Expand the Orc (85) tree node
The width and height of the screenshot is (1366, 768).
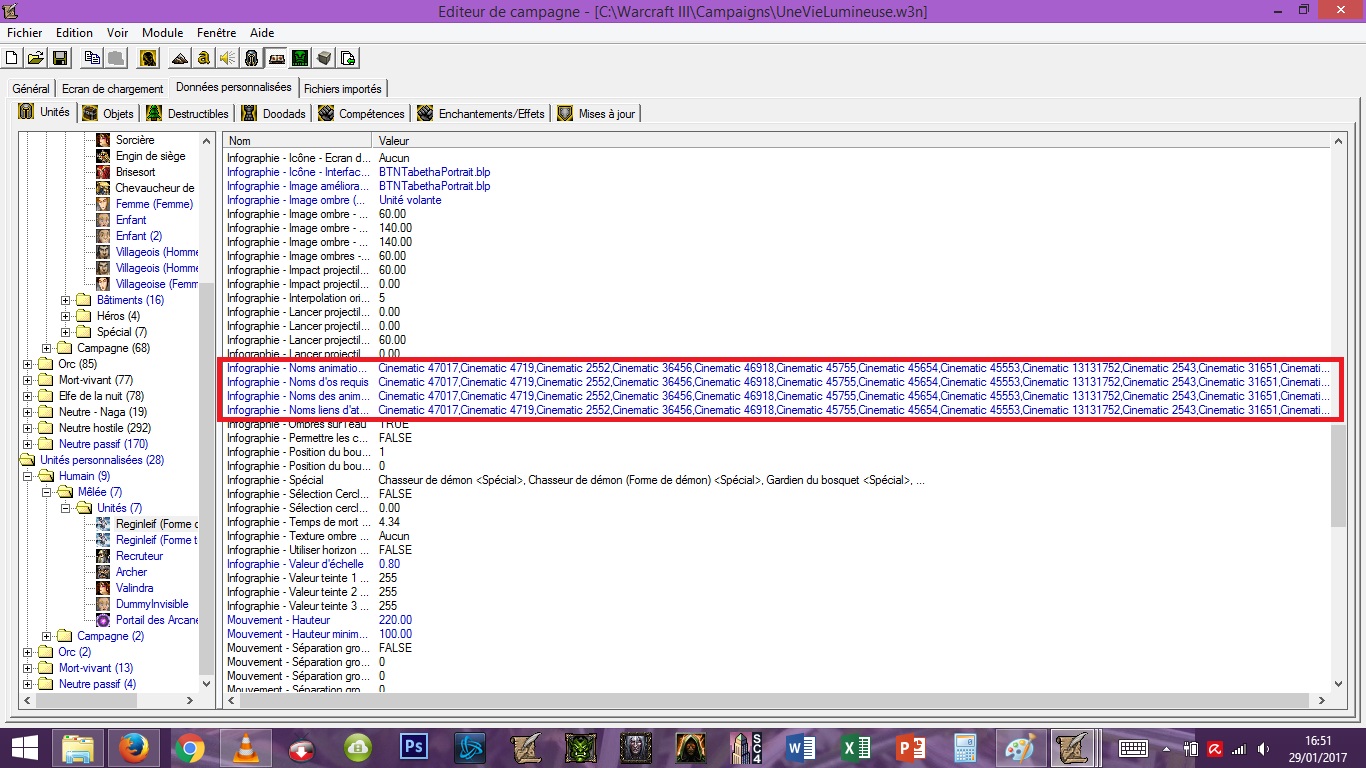pos(28,364)
